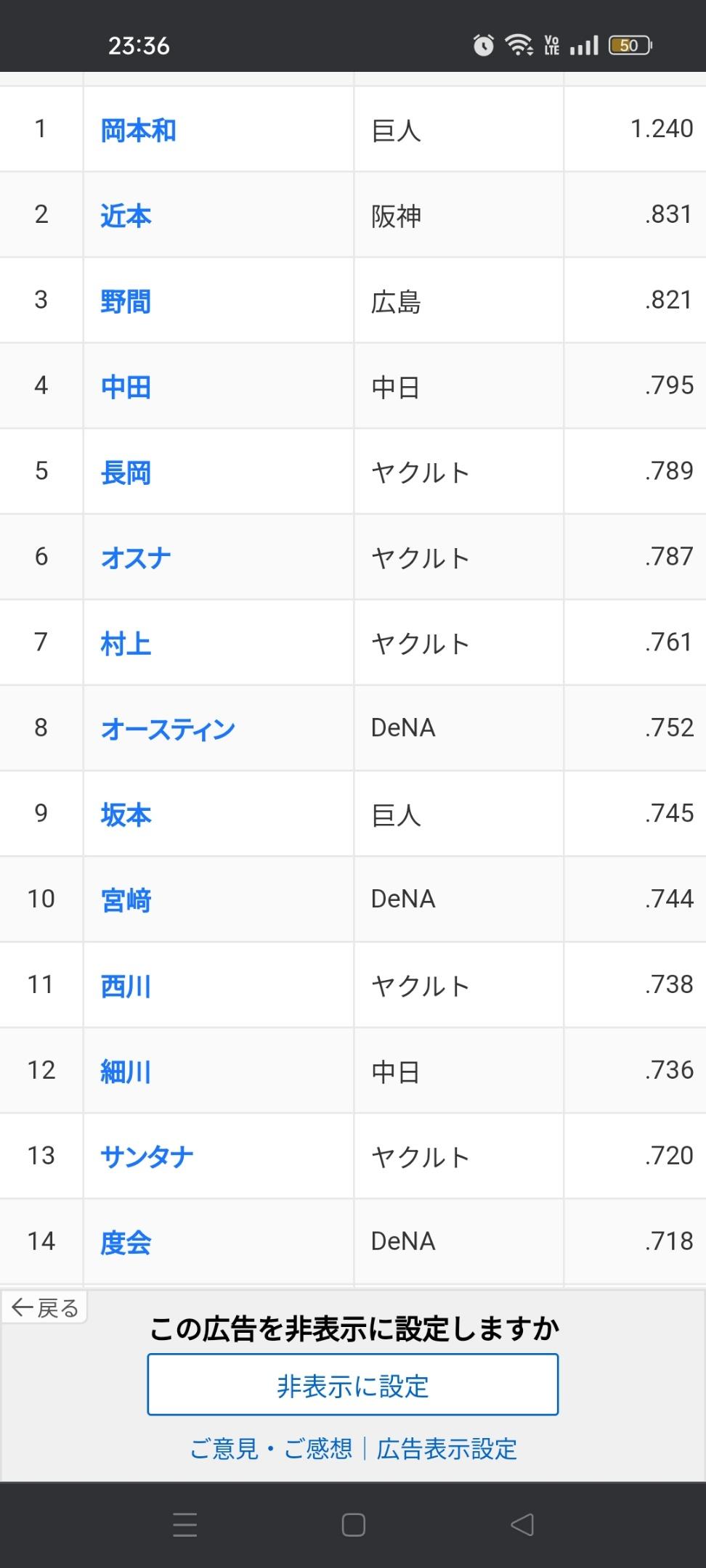Open the 広告表示設定 link
The height and width of the screenshot is (1568, 706).
(x=447, y=1449)
